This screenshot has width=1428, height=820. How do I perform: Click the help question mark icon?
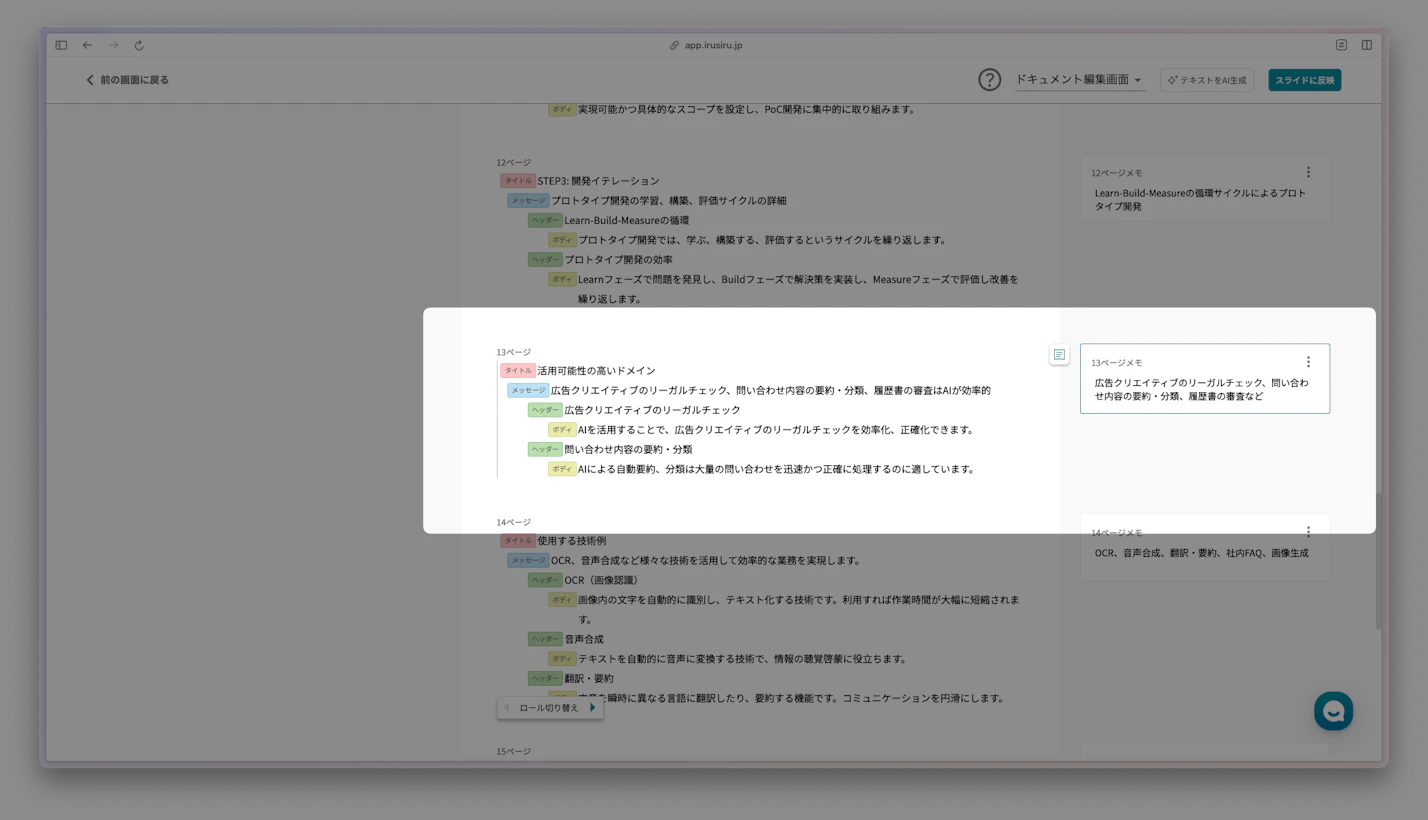point(989,80)
